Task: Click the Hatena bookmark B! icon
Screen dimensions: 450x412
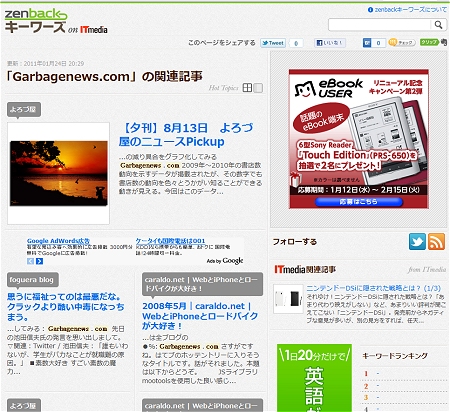Action: click(x=367, y=43)
